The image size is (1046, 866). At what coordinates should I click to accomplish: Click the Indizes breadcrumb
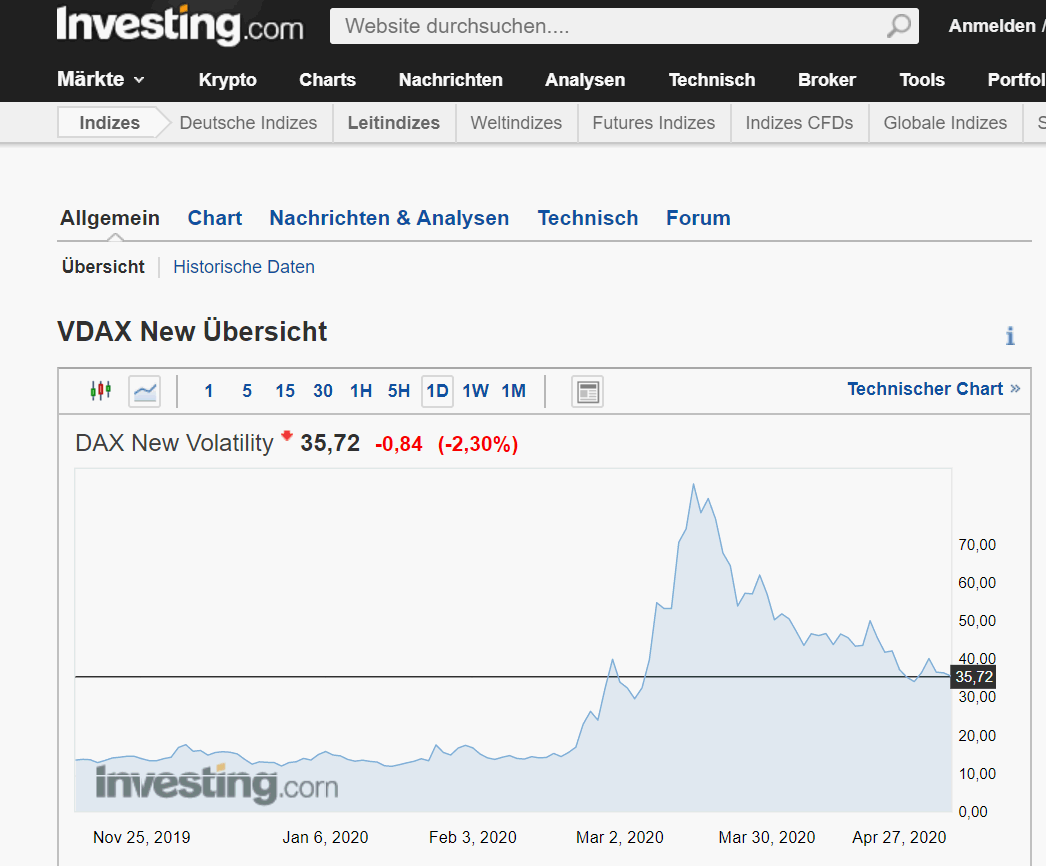109,123
